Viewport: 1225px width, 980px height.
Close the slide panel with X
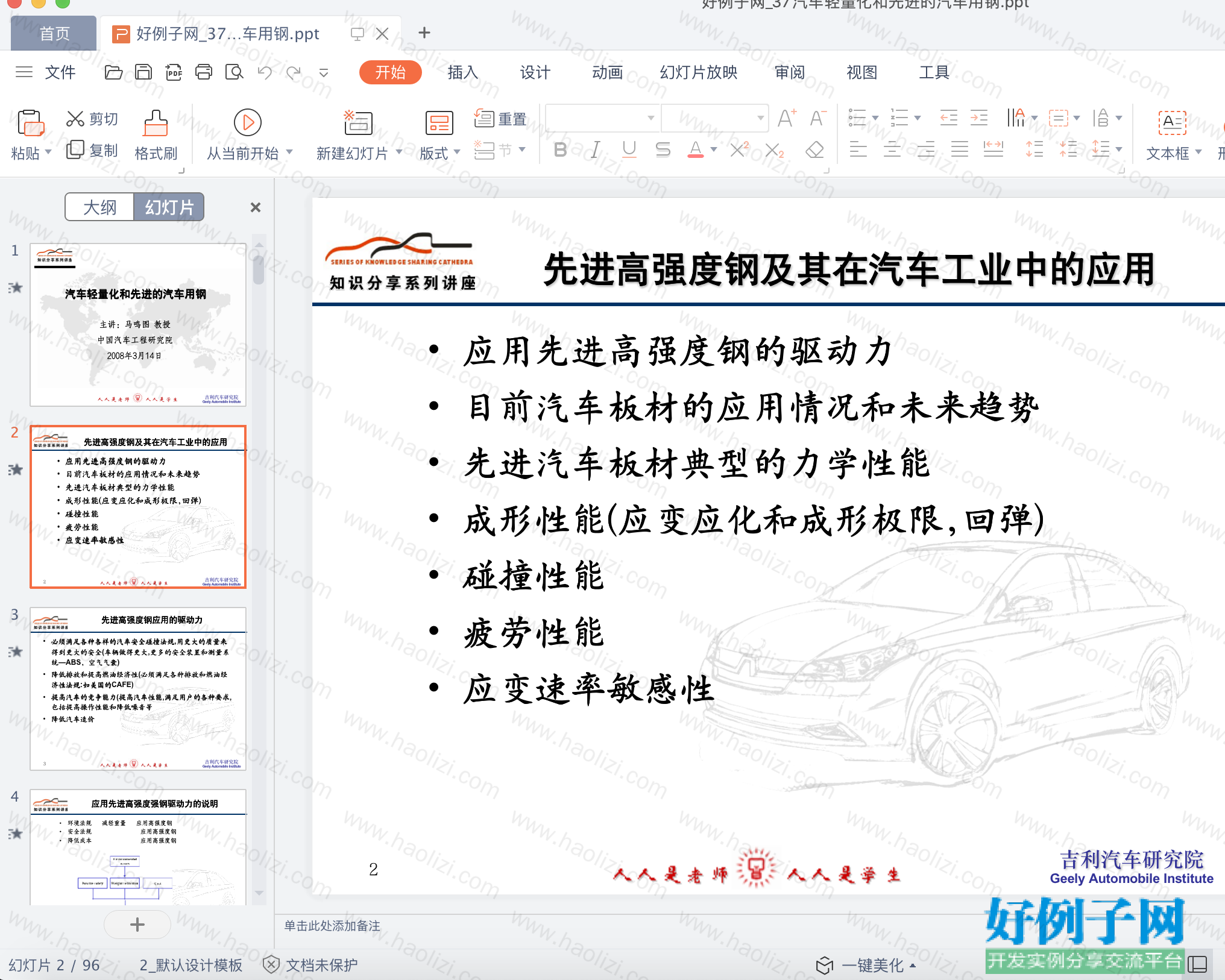pos(256,207)
